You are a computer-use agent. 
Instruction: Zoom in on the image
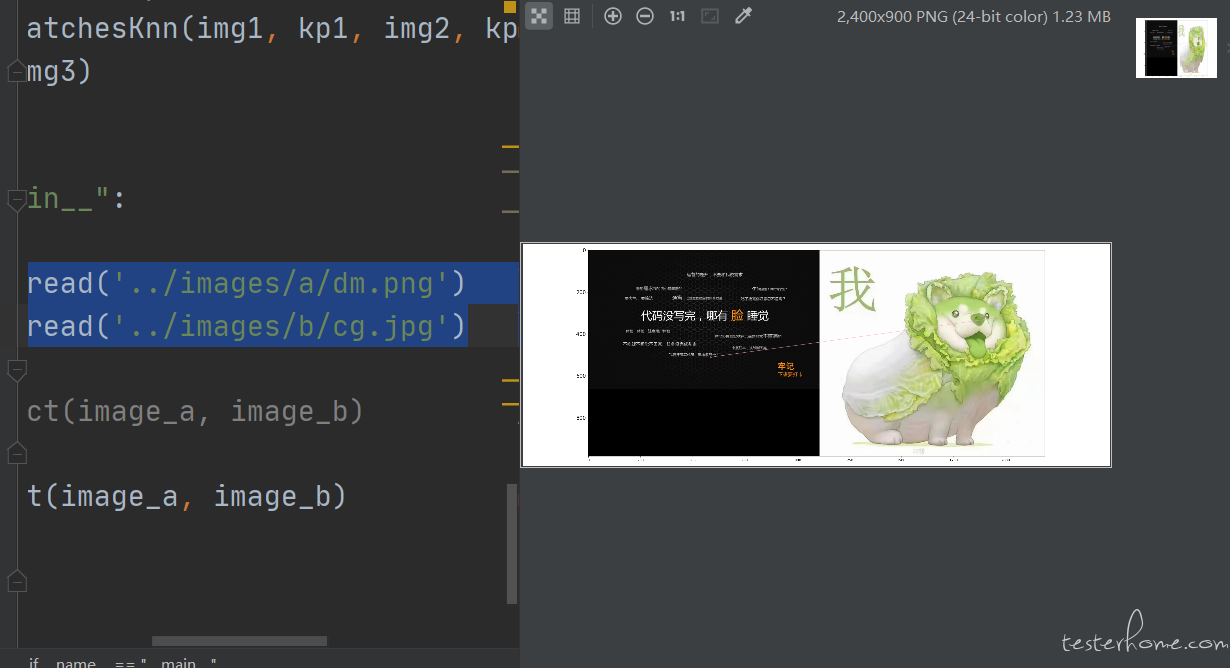click(613, 16)
